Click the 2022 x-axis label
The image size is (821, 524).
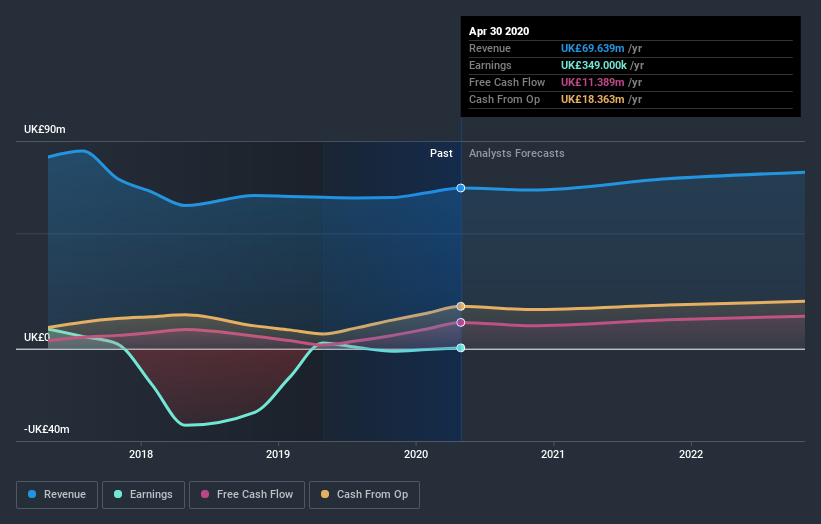691,454
